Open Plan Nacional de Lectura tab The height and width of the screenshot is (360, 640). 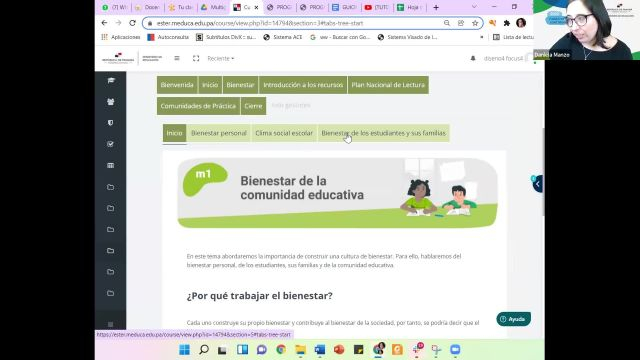[x=388, y=85]
